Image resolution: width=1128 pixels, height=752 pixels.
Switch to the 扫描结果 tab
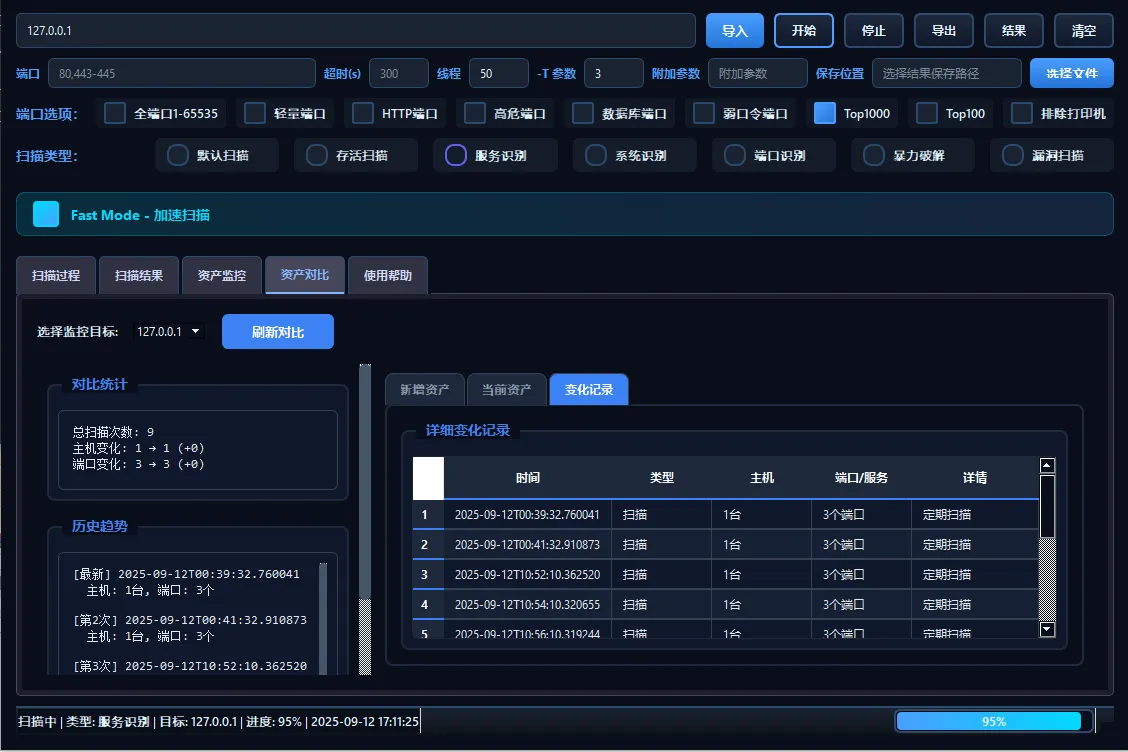138,275
